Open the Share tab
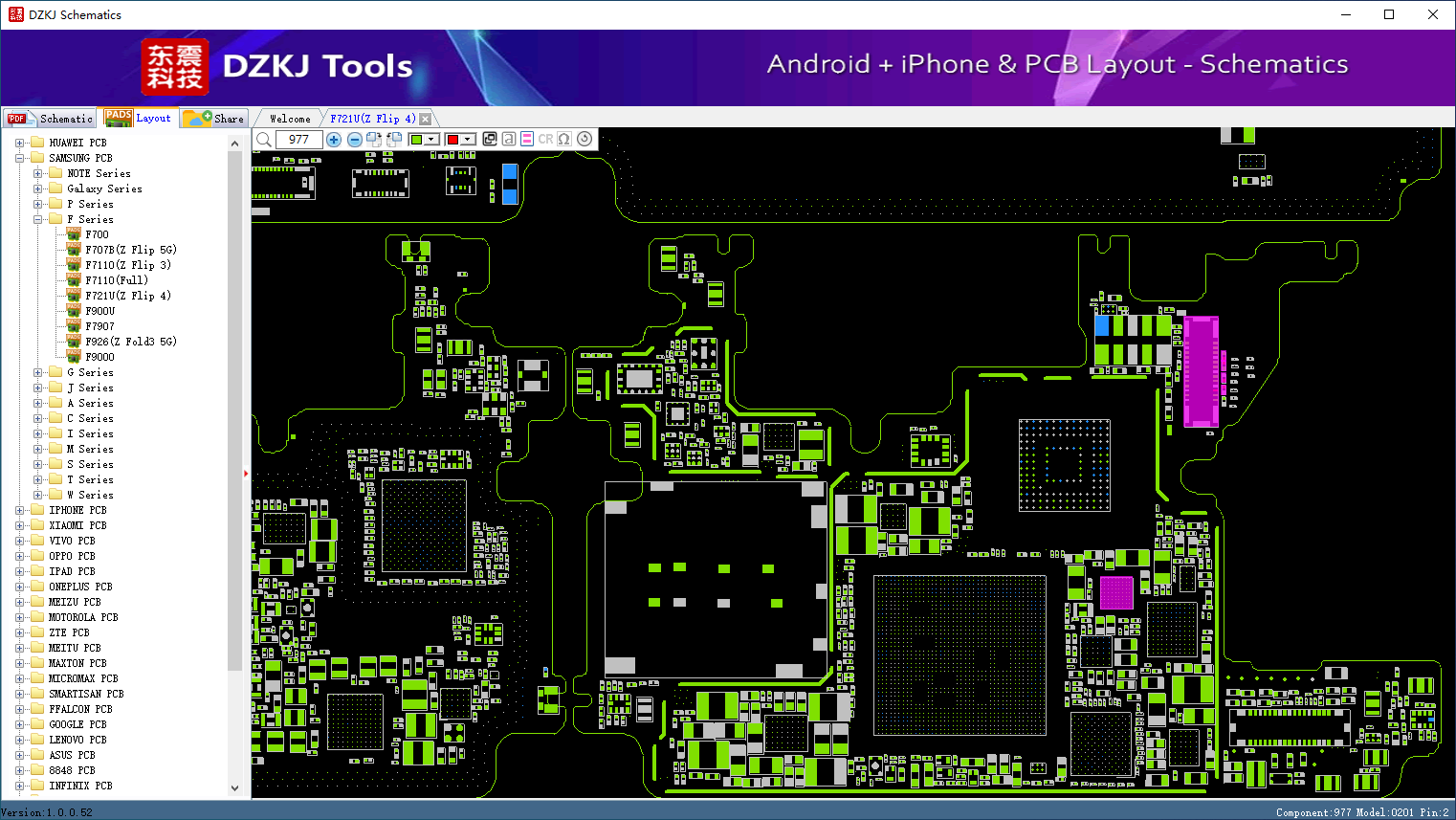The width and height of the screenshot is (1456, 820). click(x=214, y=119)
